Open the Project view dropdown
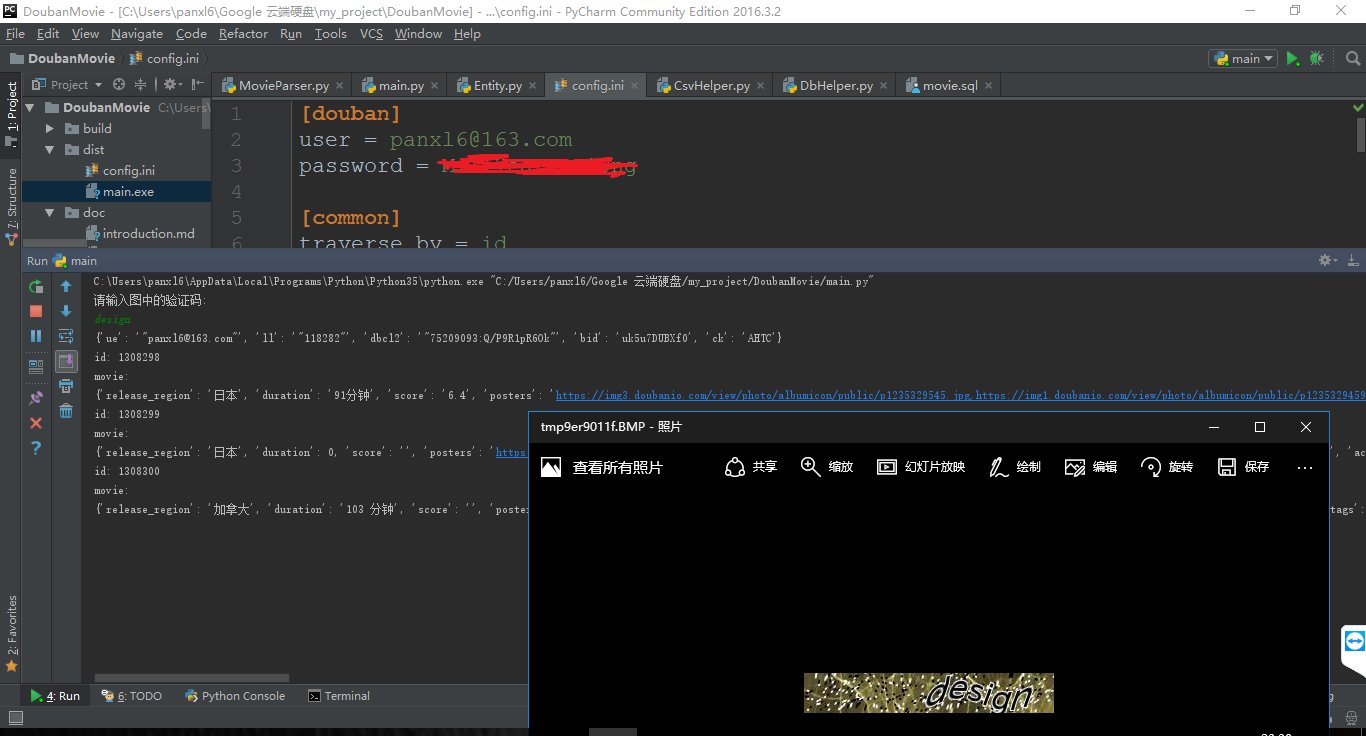1366x736 pixels. click(x=69, y=85)
